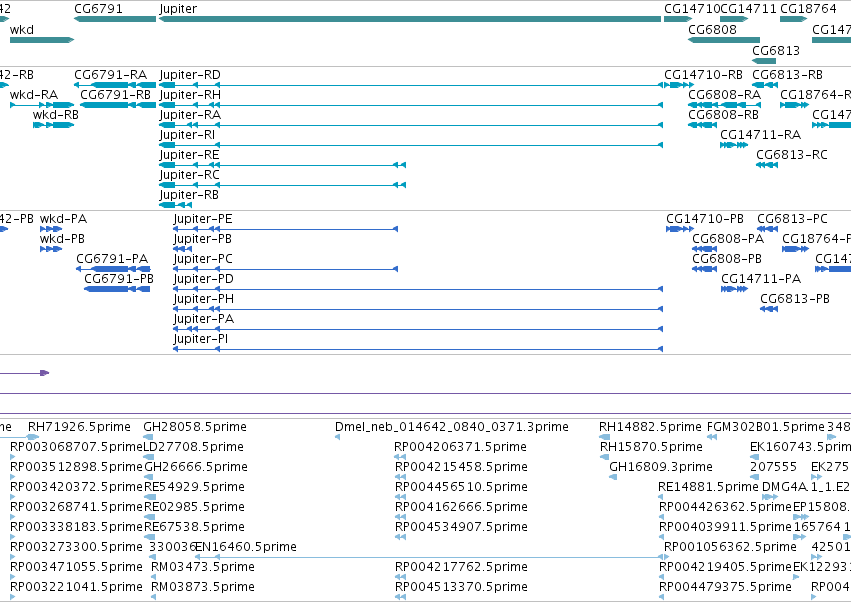Select the short Jupiter-RB transcript
The width and height of the screenshot is (851, 602).
[x=175, y=205]
